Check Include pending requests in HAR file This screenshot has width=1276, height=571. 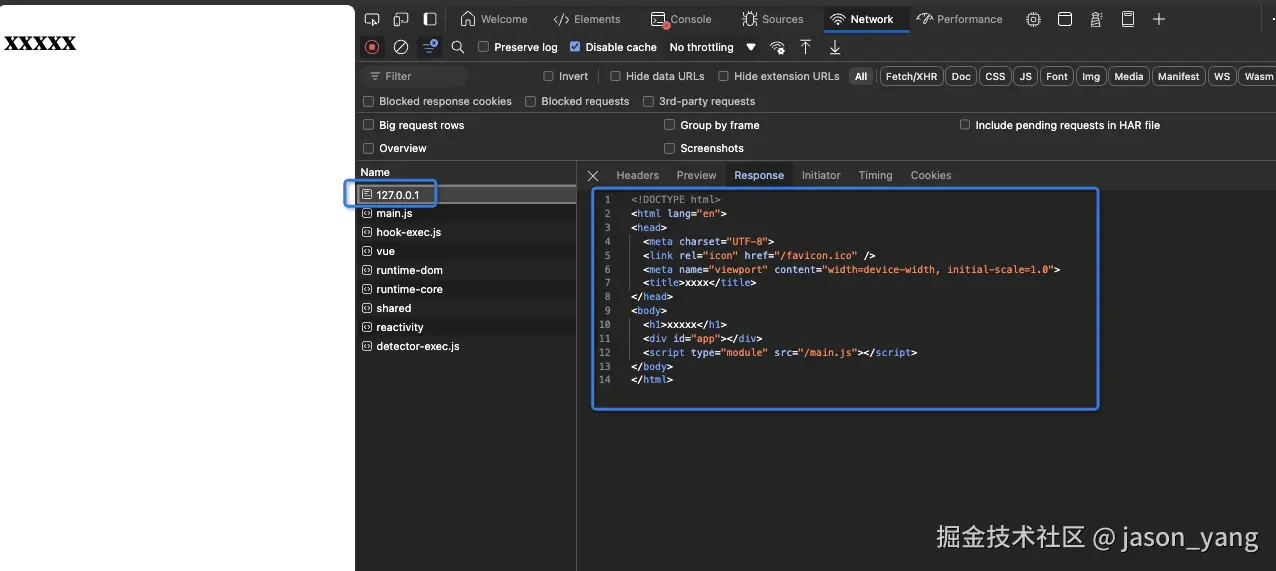coord(964,125)
